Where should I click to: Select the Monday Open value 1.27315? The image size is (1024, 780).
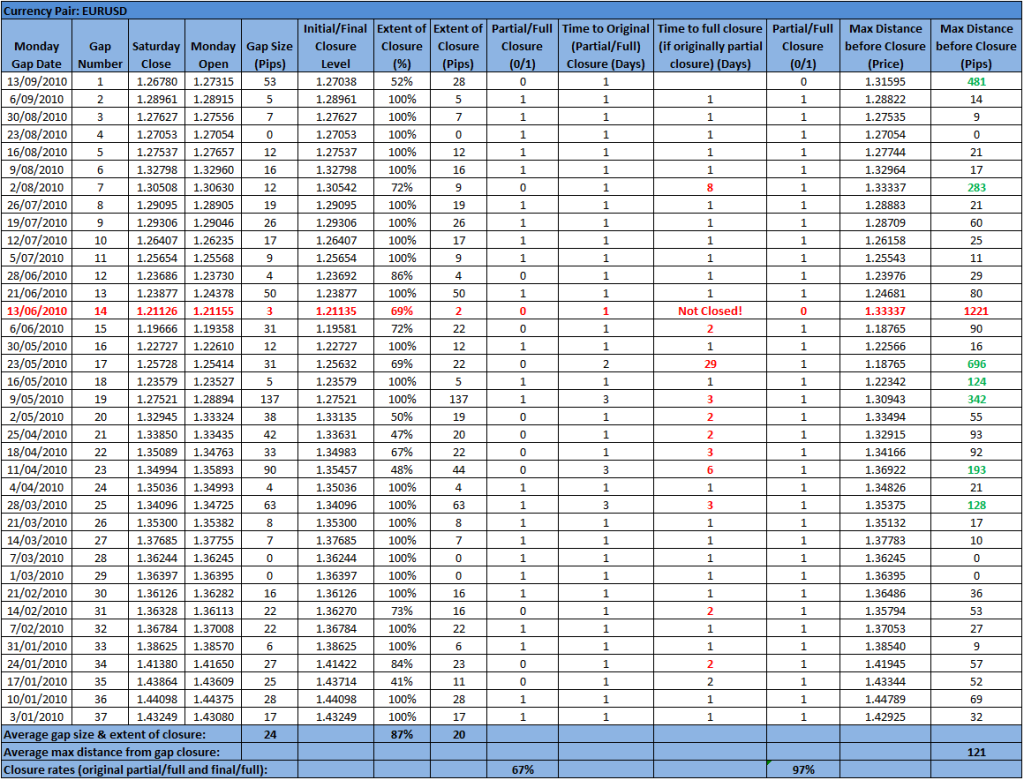(x=213, y=82)
